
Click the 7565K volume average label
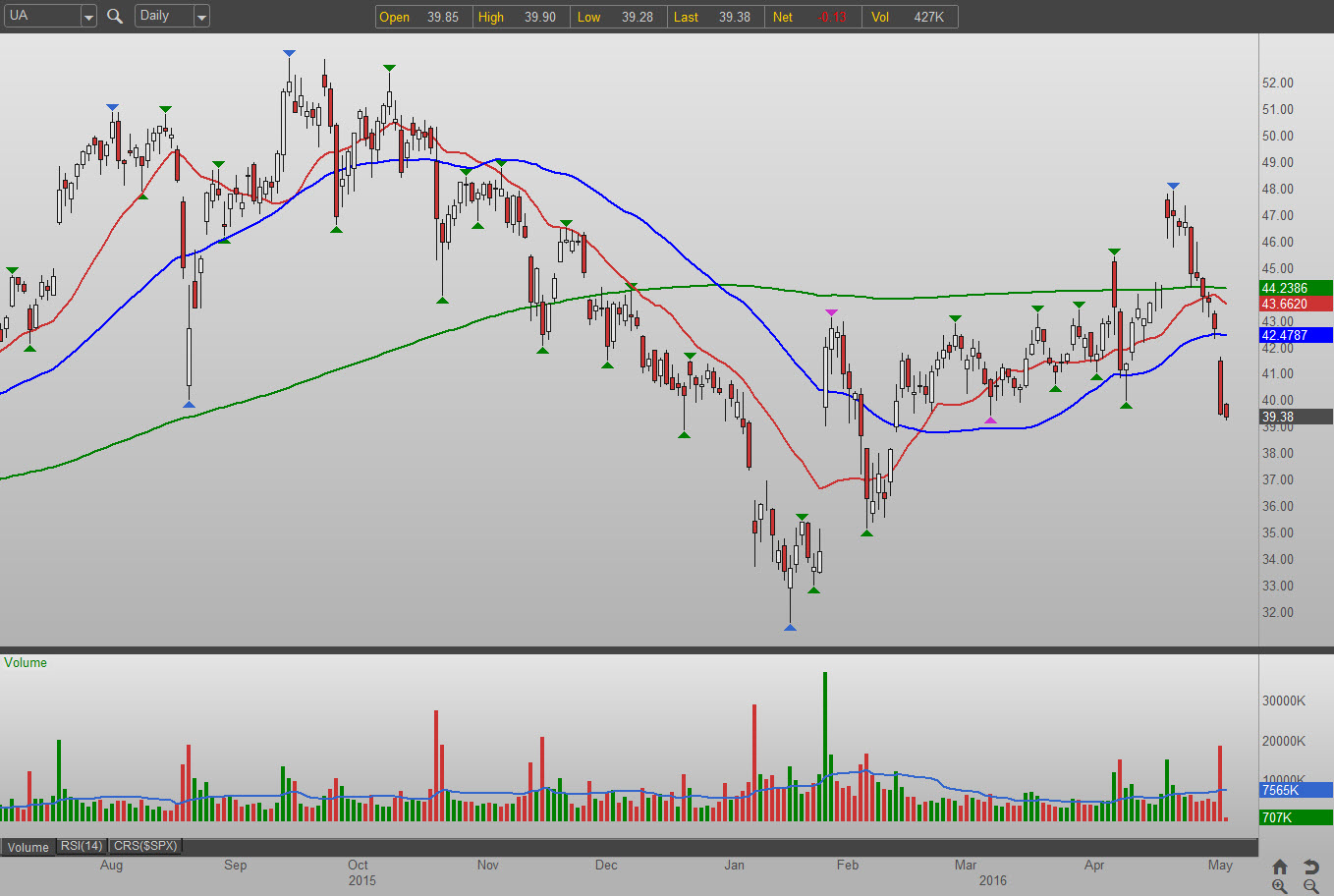tap(1295, 790)
